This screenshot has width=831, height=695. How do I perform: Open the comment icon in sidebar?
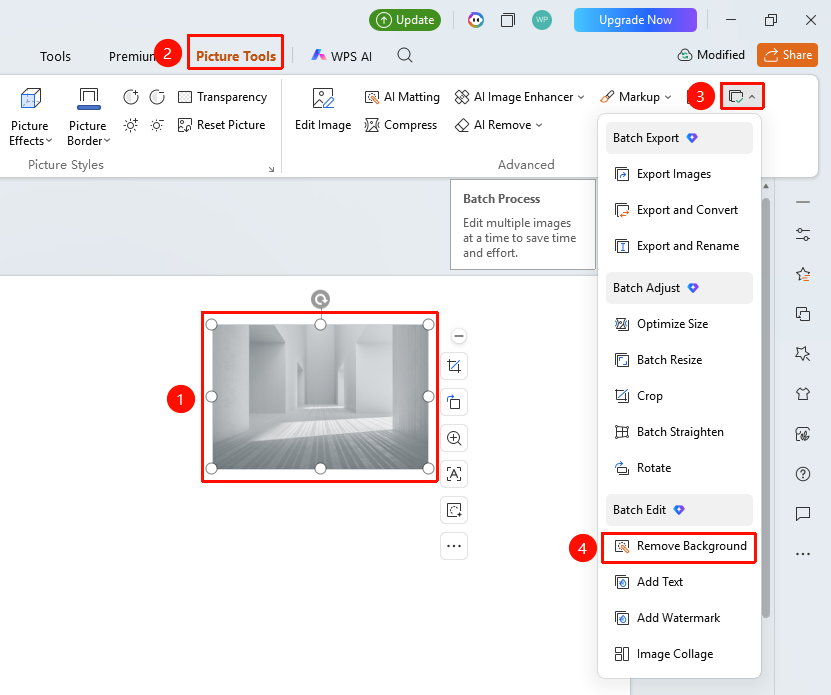[803, 514]
